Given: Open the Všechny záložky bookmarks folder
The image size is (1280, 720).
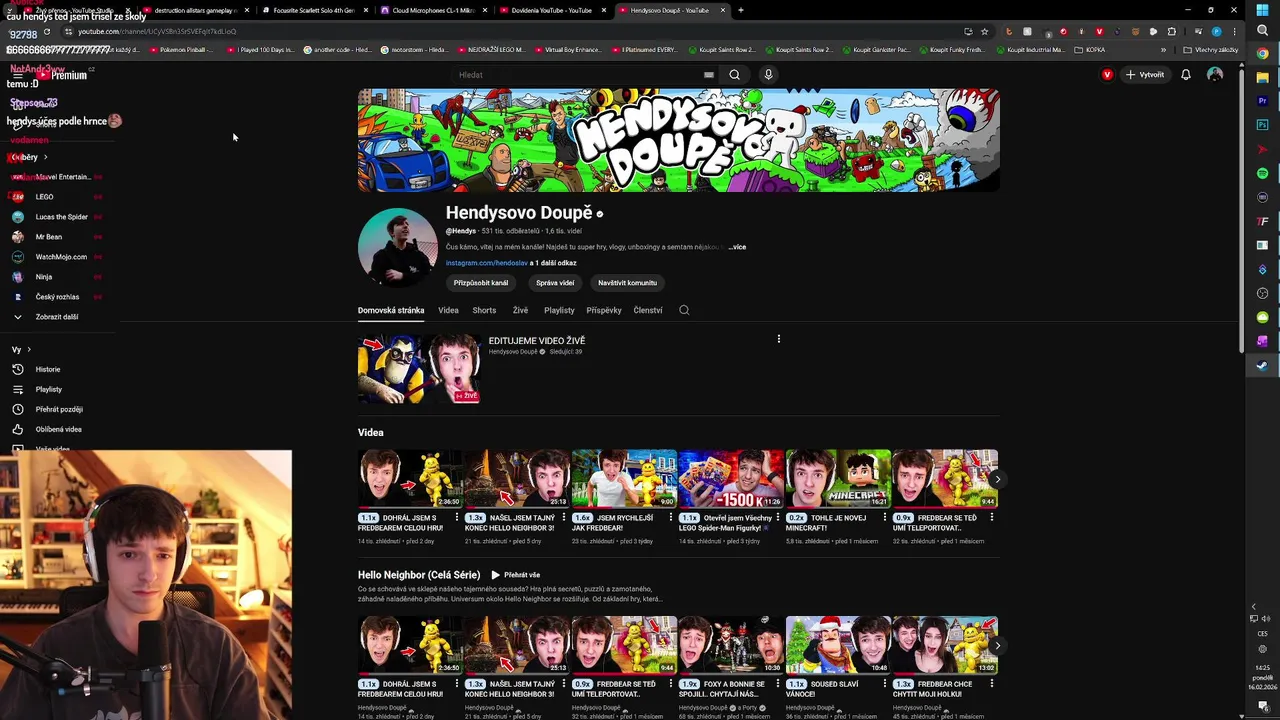Looking at the screenshot, I should tap(1210, 49).
